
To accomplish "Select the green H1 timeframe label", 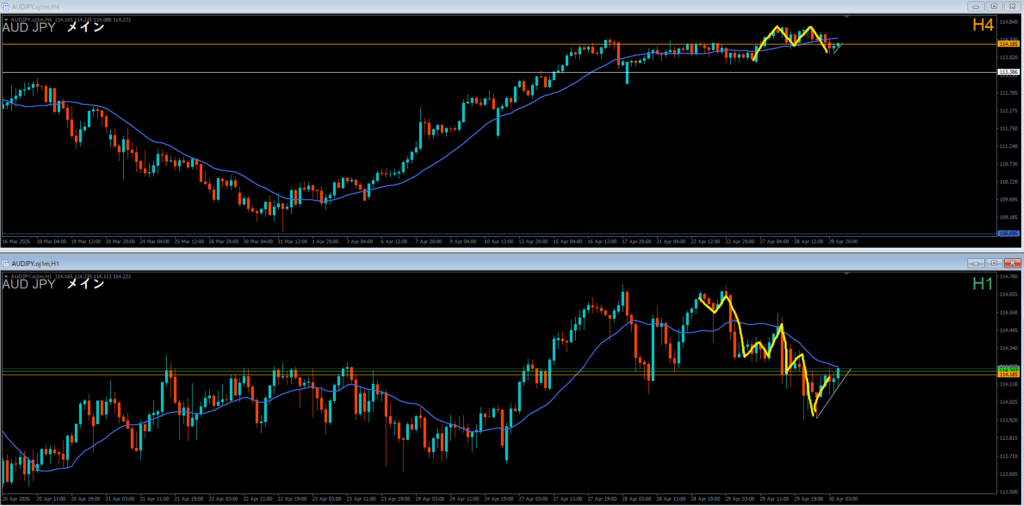I will point(982,285).
